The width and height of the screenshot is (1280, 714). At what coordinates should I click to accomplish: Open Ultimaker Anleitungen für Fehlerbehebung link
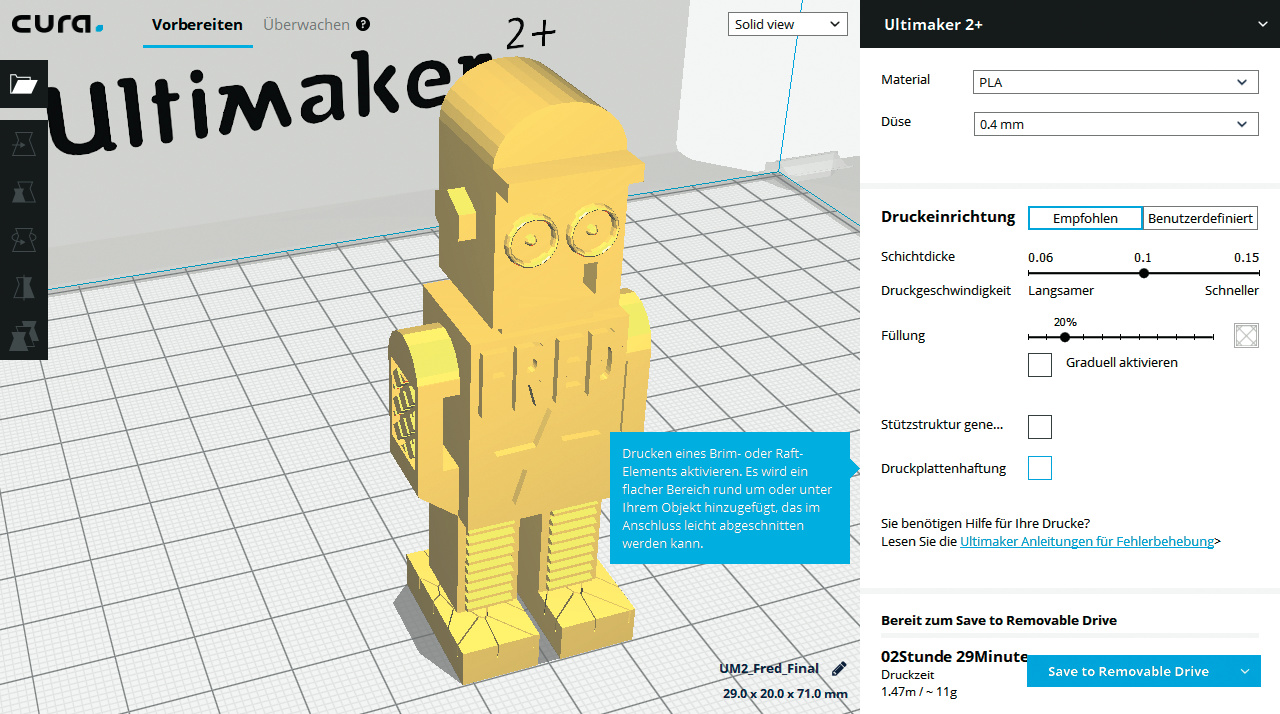[1087, 541]
